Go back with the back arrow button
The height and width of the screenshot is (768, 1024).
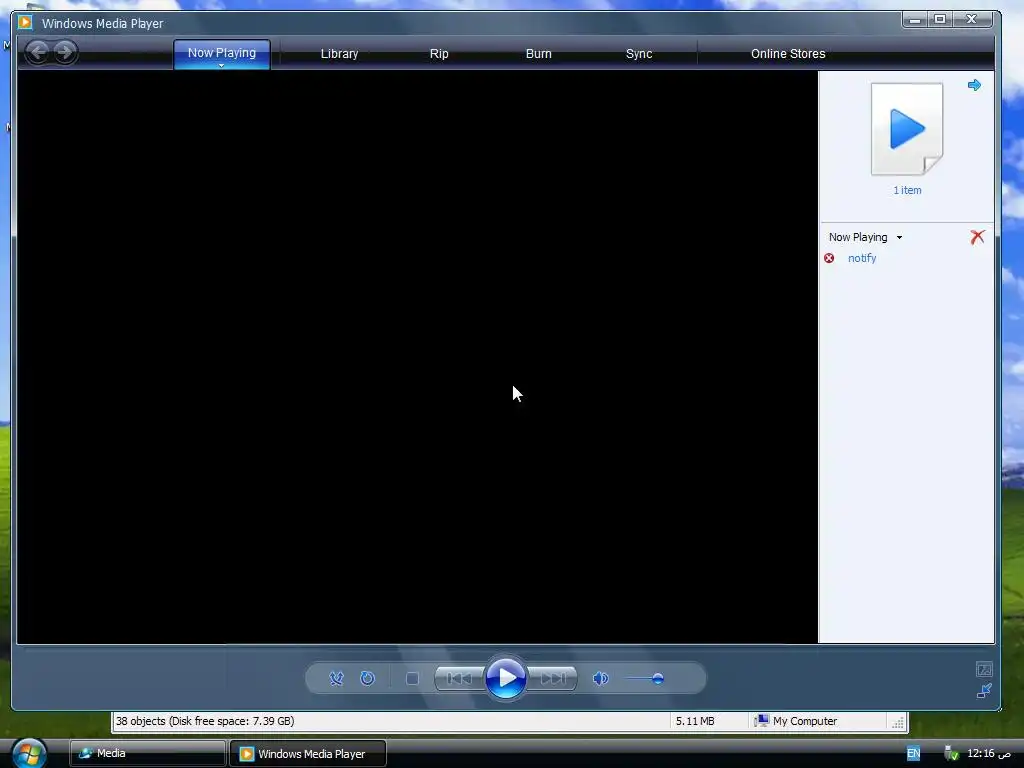pos(38,52)
